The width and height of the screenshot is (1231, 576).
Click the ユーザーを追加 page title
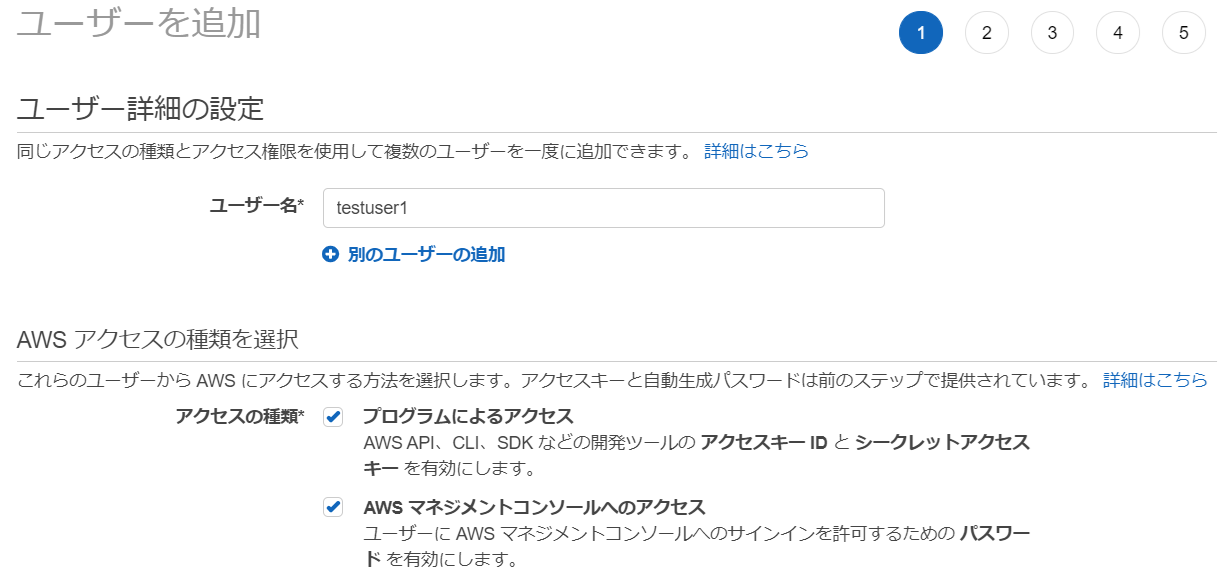tap(139, 23)
